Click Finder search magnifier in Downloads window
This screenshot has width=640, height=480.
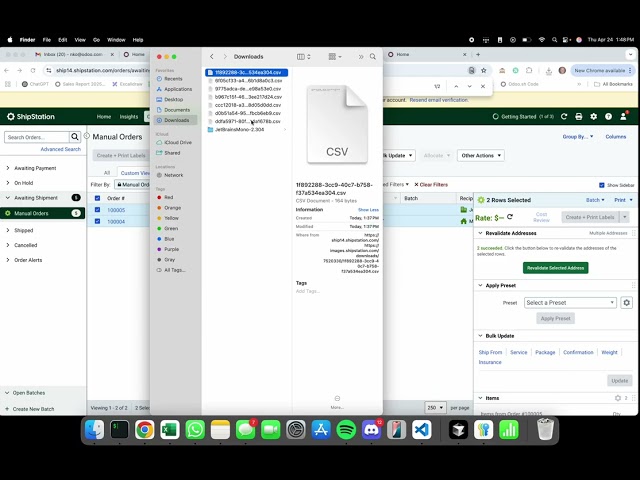click(373, 57)
